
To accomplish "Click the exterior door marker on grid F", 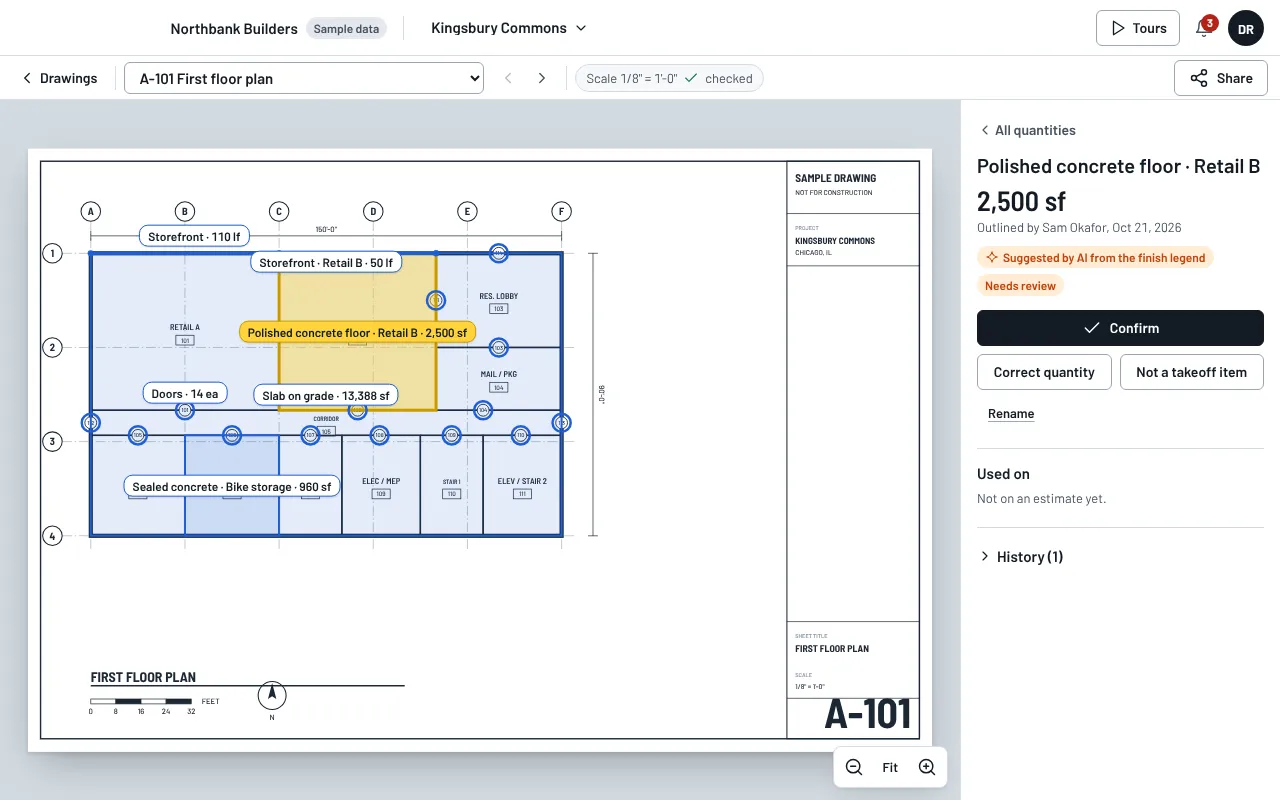I will (562, 423).
